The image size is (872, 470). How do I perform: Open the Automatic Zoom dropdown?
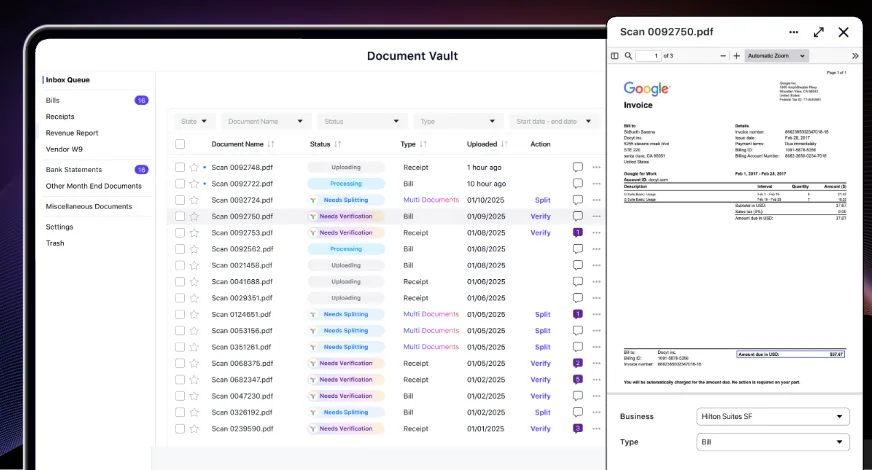click(x=776, y=56)
